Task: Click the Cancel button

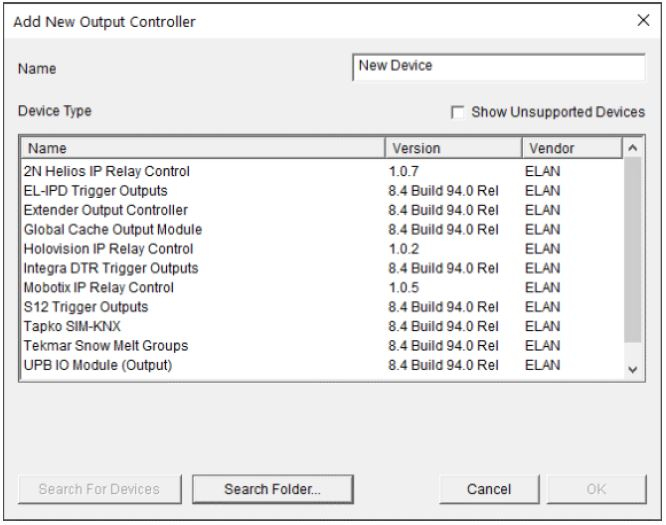Action: (489, 489)
